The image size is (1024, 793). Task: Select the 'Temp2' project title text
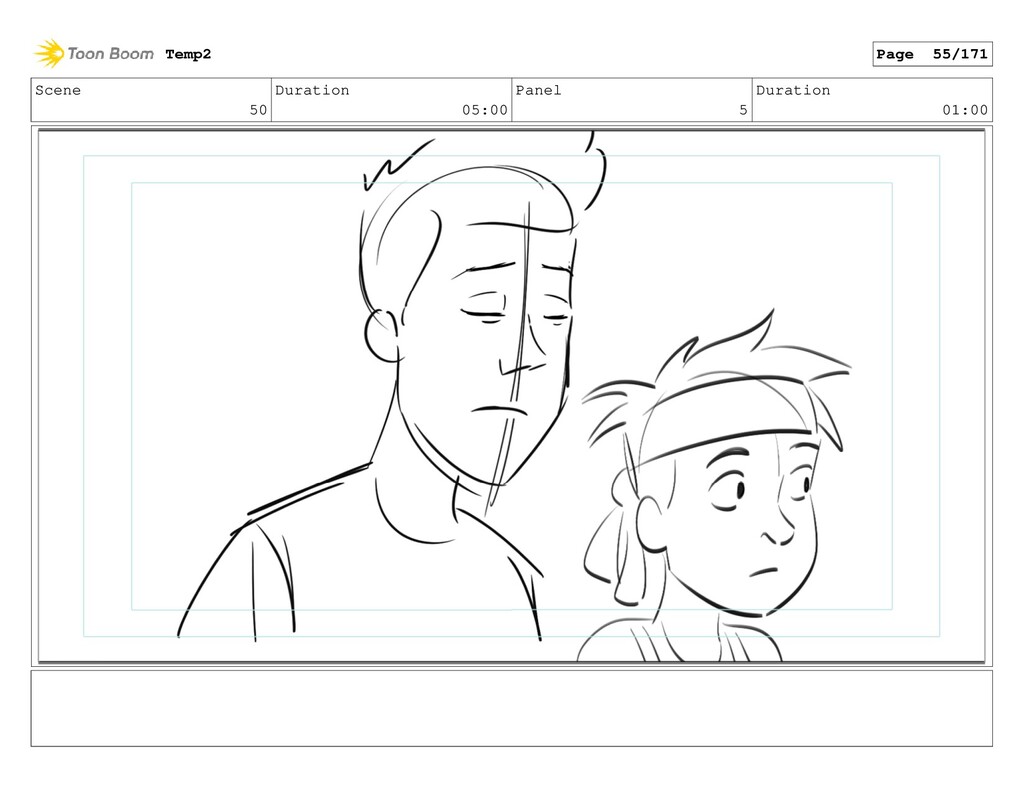[188, 54]
